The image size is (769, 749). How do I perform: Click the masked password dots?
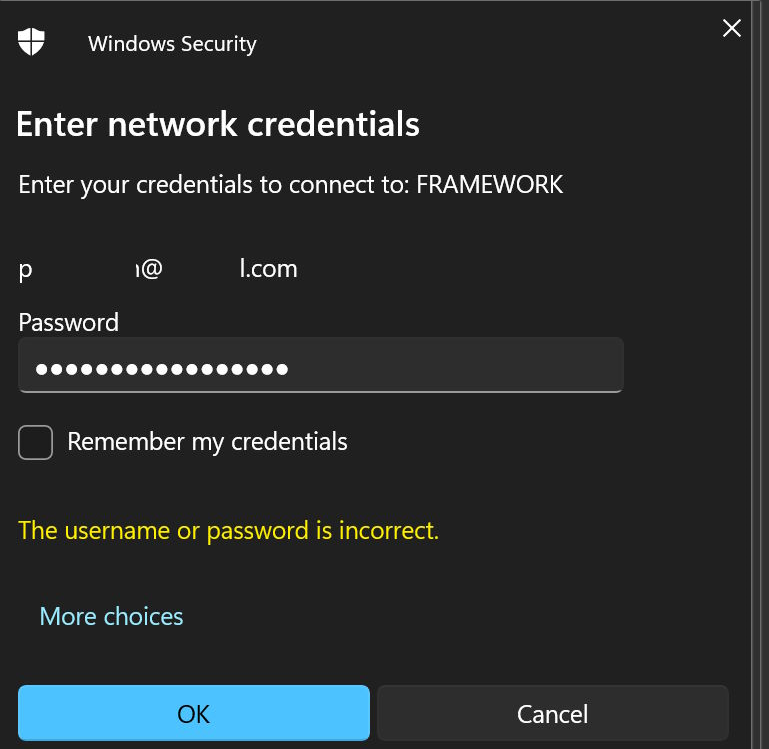(x=162, y=369)
